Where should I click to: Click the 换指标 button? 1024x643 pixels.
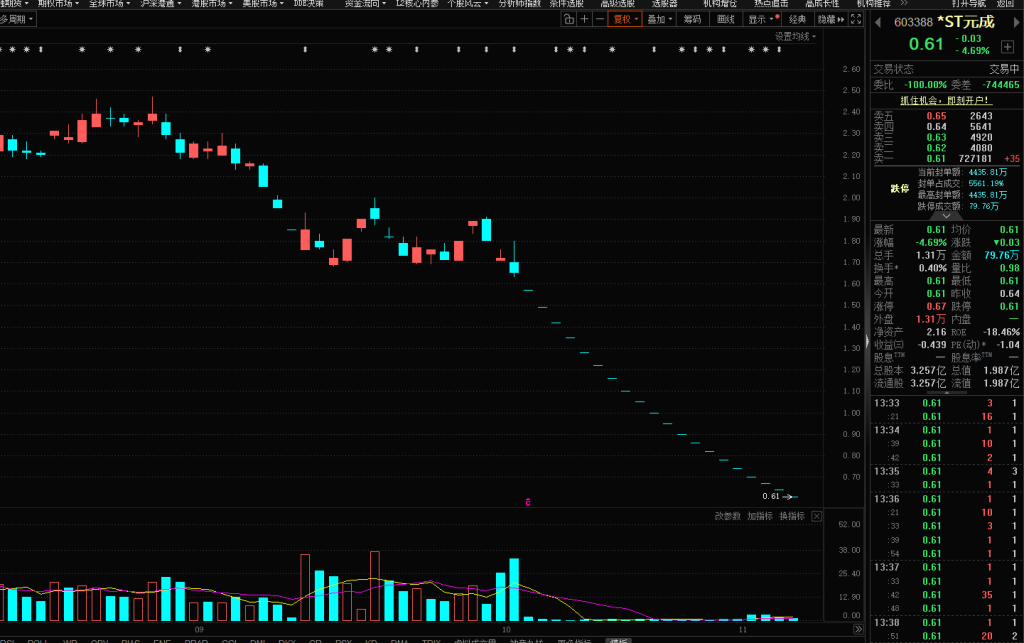(x=791, y=516)
